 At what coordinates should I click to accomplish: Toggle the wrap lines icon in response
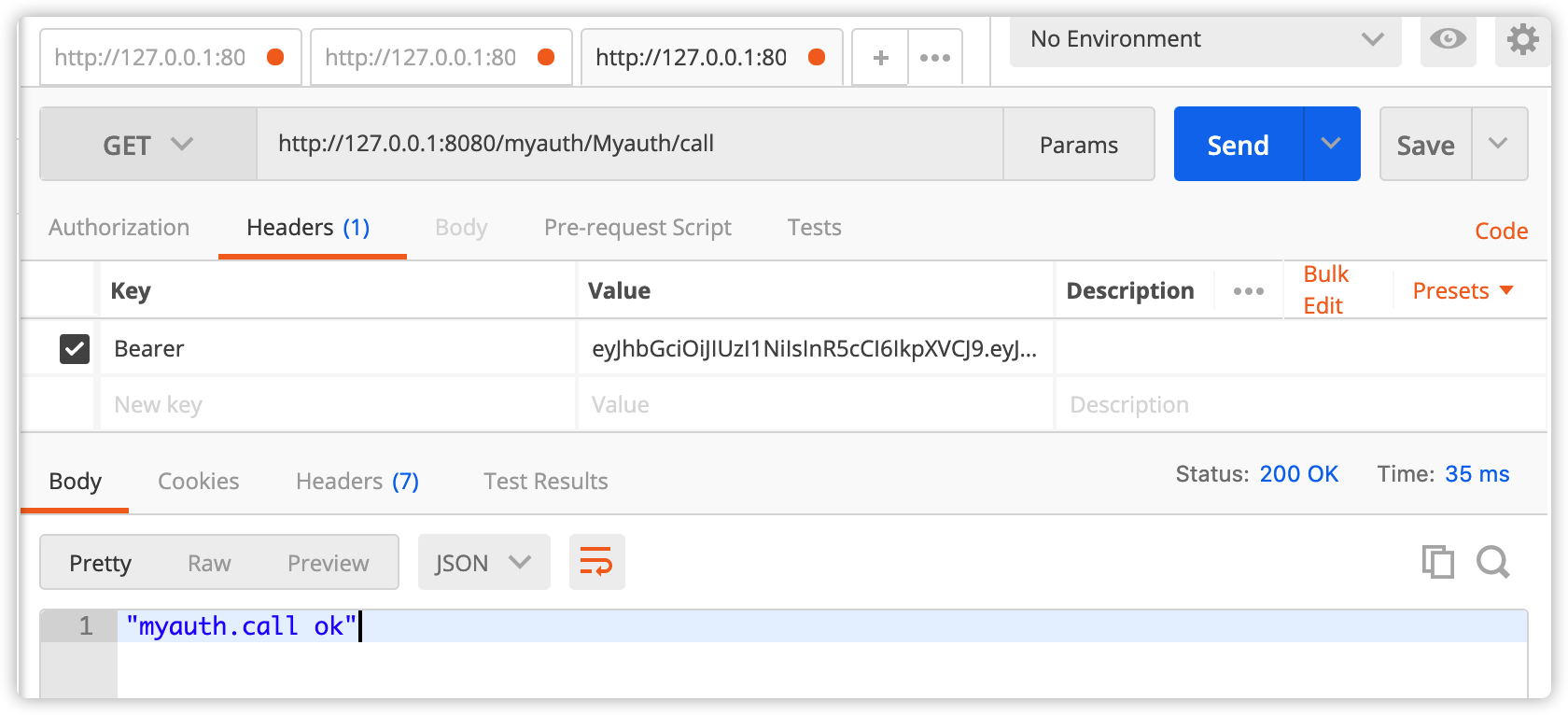point(596,562)
